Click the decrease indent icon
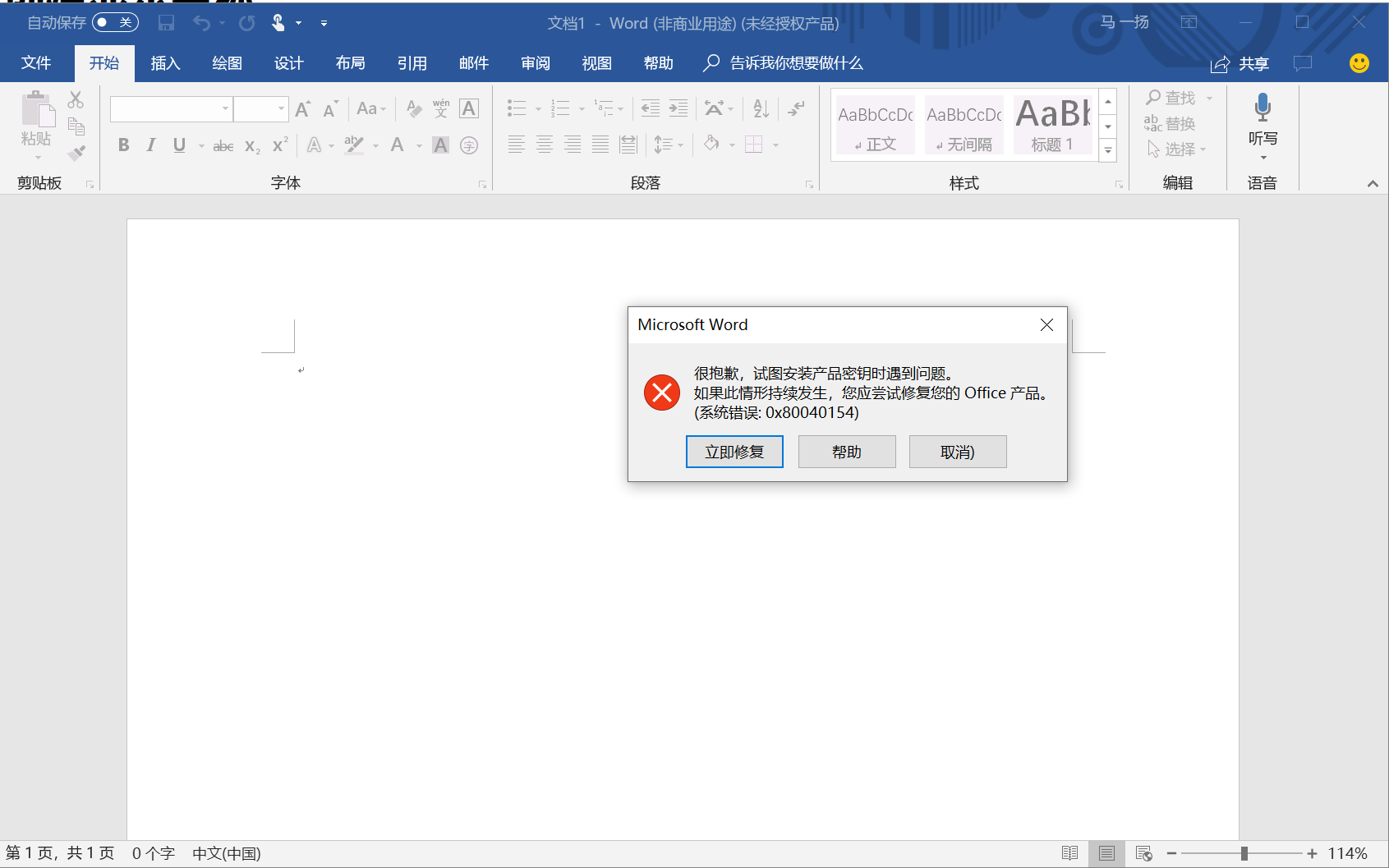Screen dimensions: 1389x868 (x=651, y=108)
